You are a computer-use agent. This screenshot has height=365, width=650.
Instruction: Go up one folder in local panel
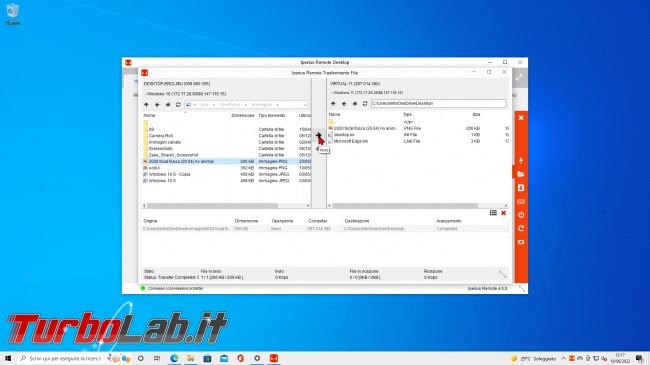click(146, 105)
